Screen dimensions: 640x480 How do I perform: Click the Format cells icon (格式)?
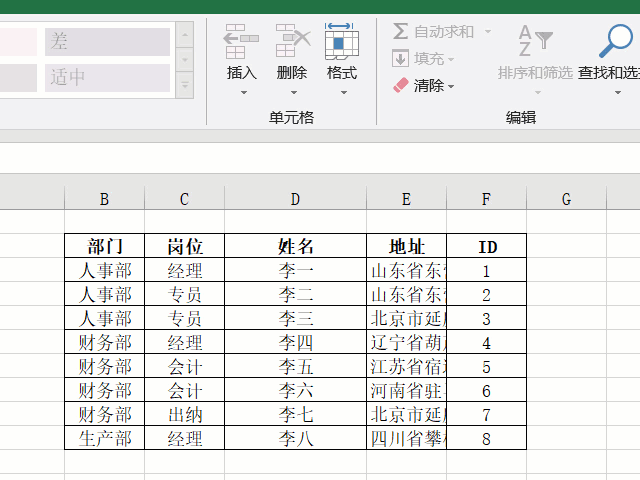[342, 41]
